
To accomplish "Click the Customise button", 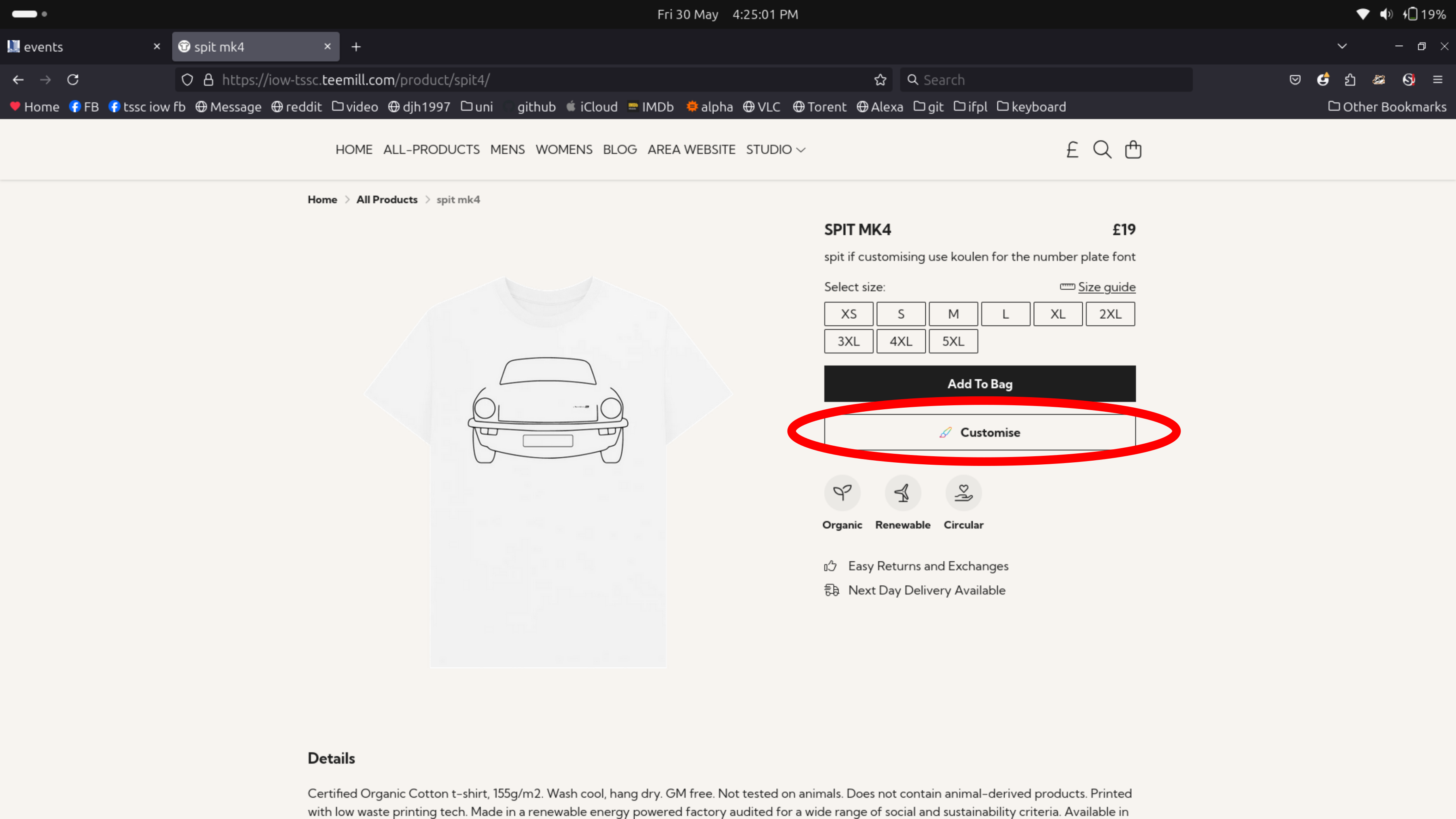I will pyautogui.click(x=980, y=432).
